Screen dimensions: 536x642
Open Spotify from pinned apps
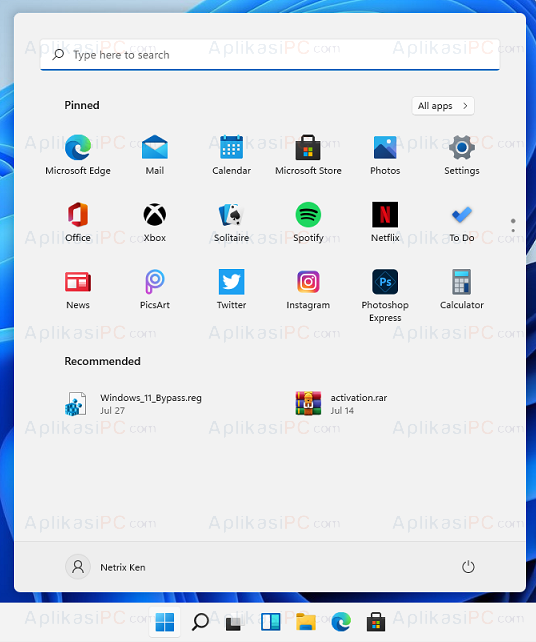tap(308, 222)
